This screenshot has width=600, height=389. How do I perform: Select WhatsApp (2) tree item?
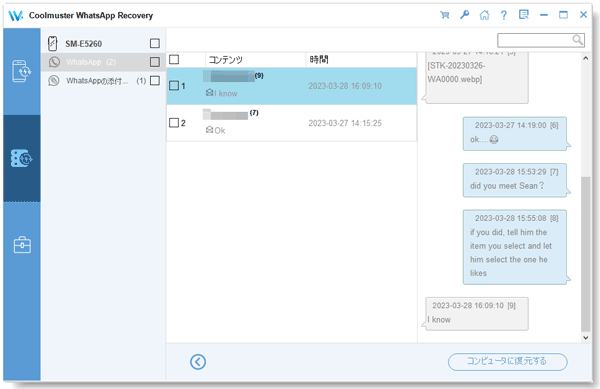coord(103,62)
